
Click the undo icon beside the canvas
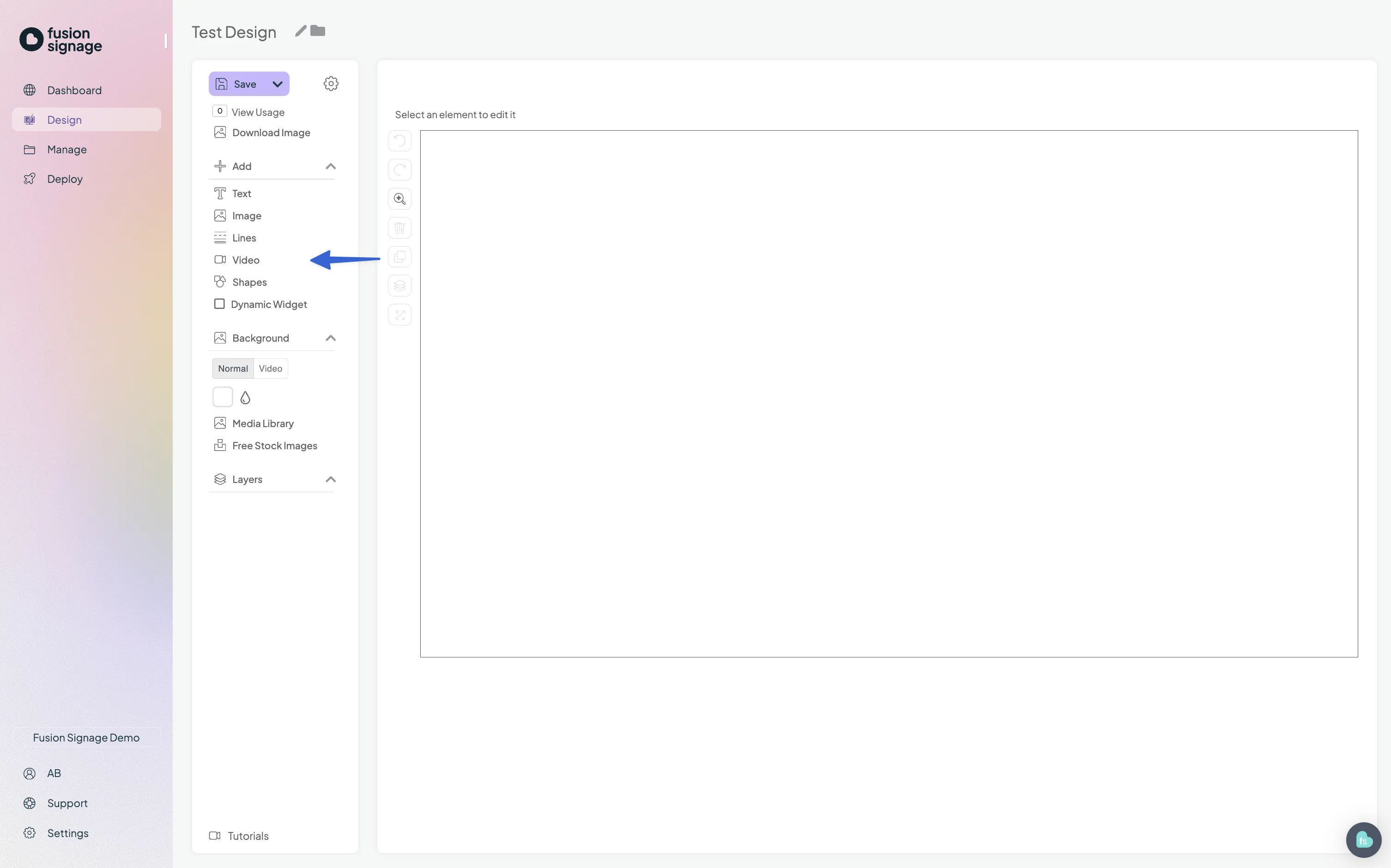click(x=399, y=141)
